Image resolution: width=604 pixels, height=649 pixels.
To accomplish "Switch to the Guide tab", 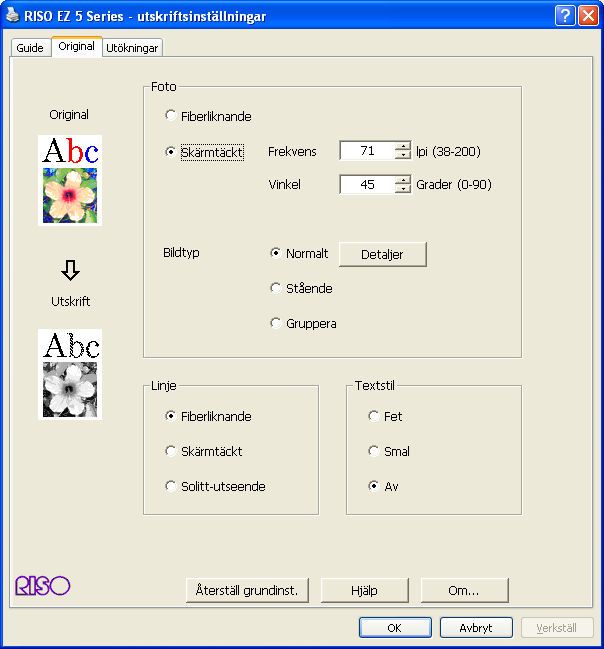I will point(30,48).
